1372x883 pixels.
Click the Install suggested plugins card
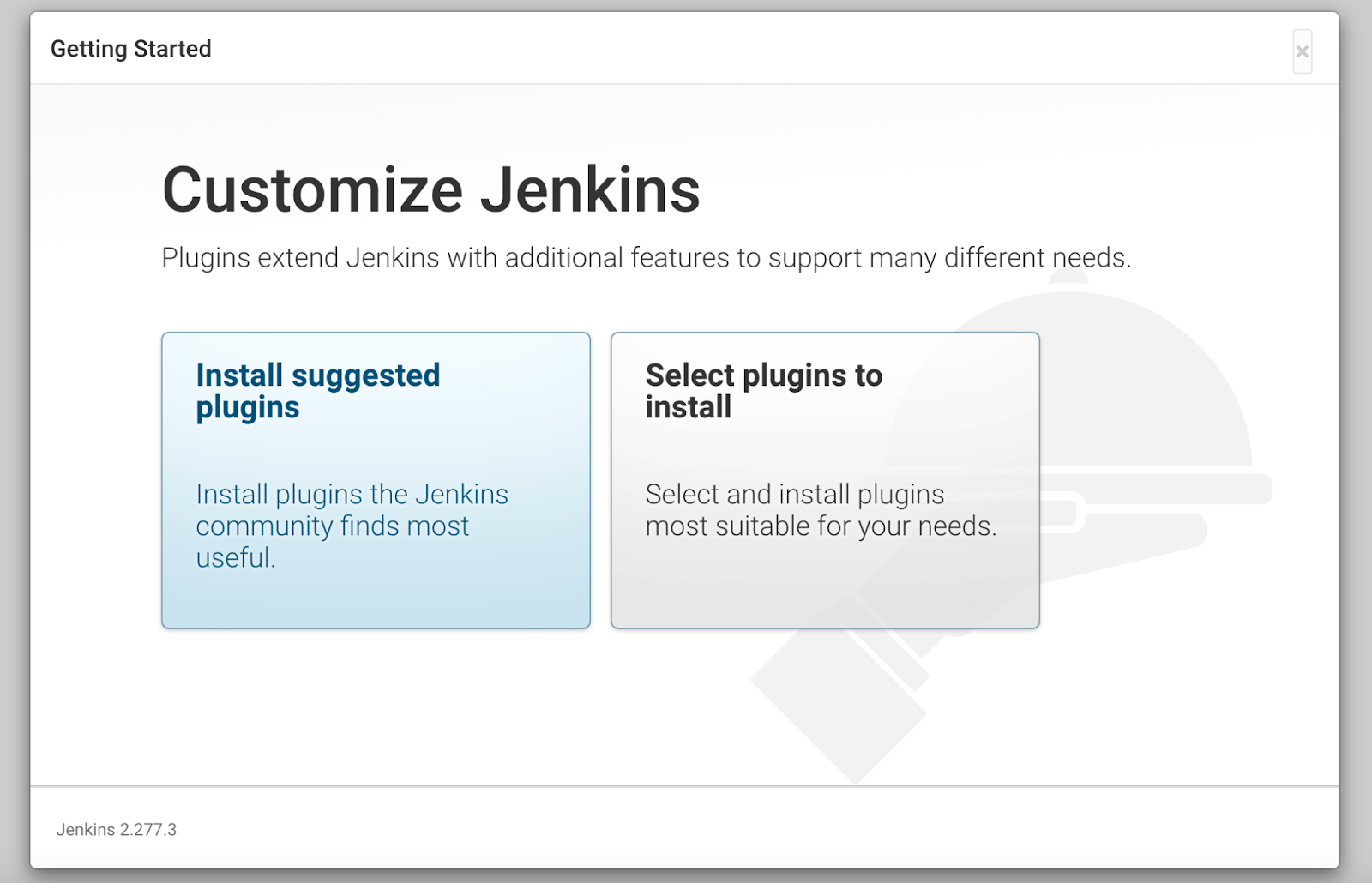tap(376, 480)
